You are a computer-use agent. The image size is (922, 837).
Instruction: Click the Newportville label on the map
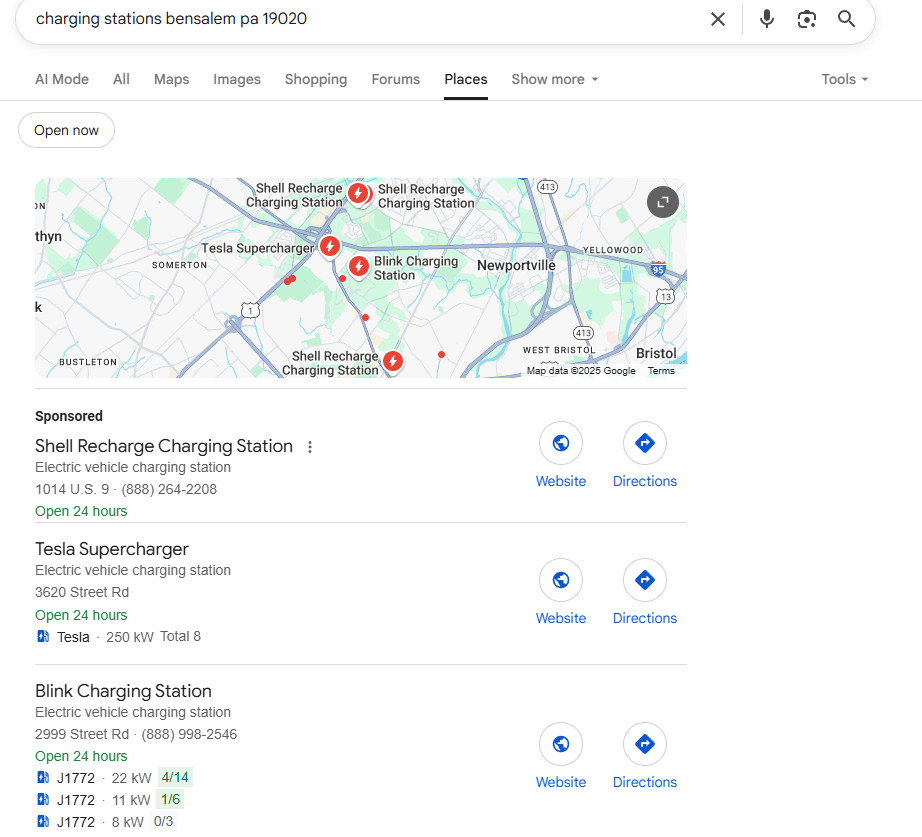pos(516,265)
